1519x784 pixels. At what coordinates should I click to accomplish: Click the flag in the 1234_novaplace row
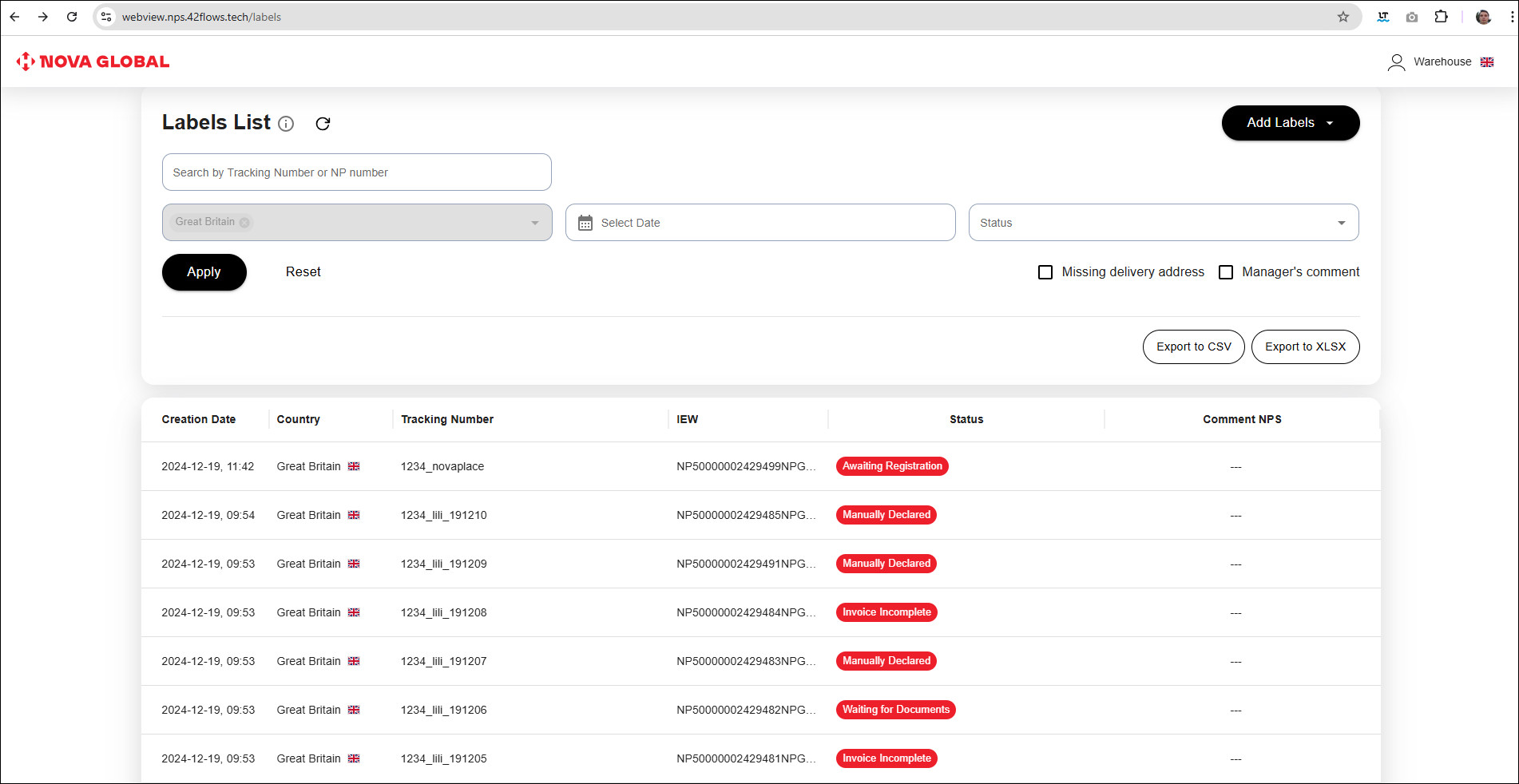tap(354, 466)
